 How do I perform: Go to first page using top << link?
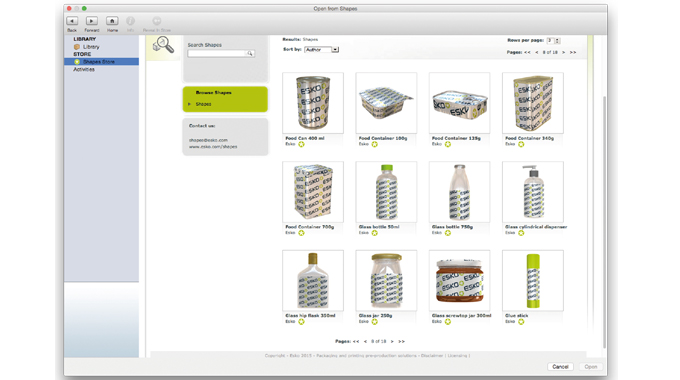(527, 52)
